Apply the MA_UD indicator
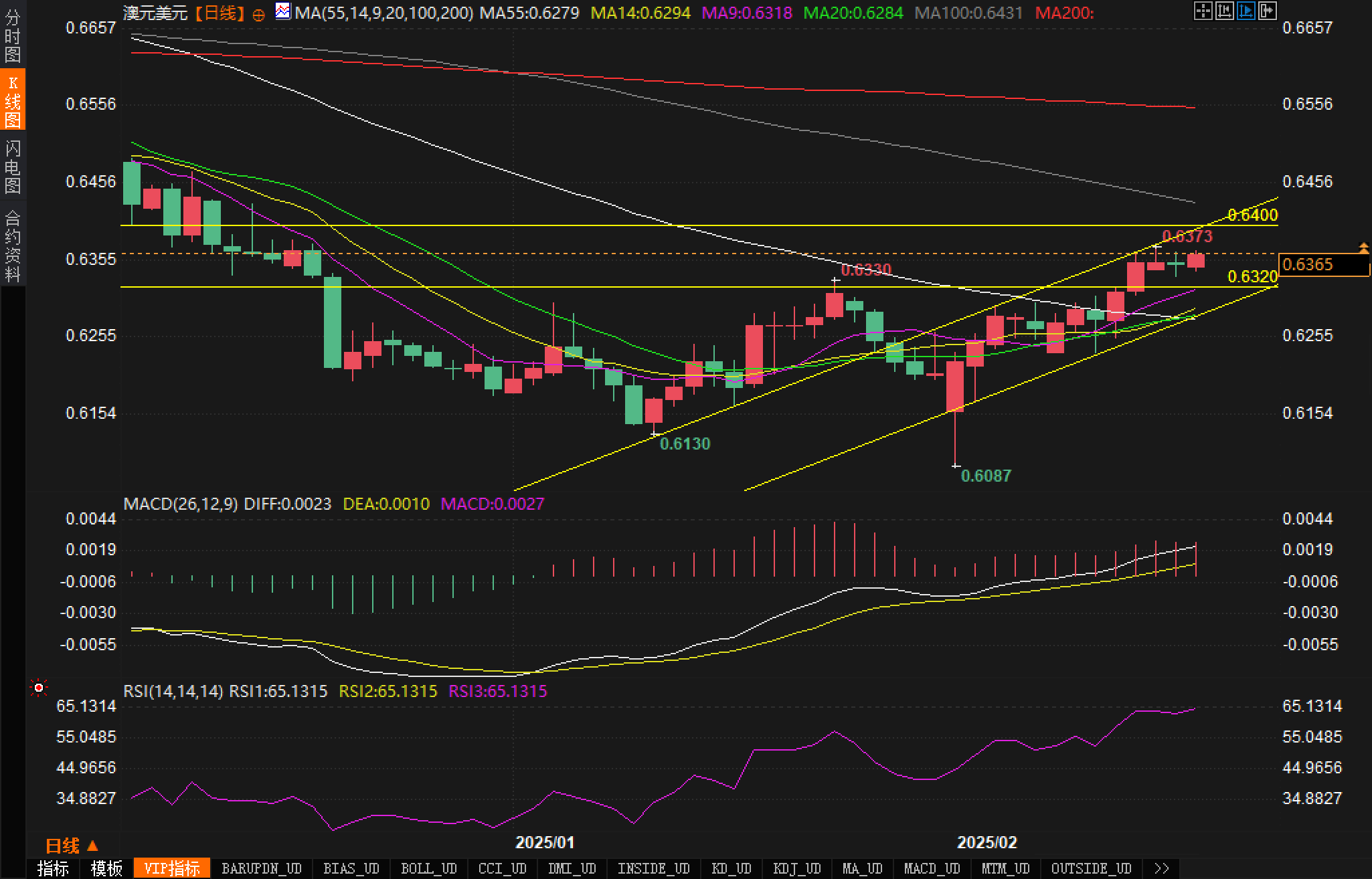The width and height of the screenshot is (1372, 879). (863, 868)
